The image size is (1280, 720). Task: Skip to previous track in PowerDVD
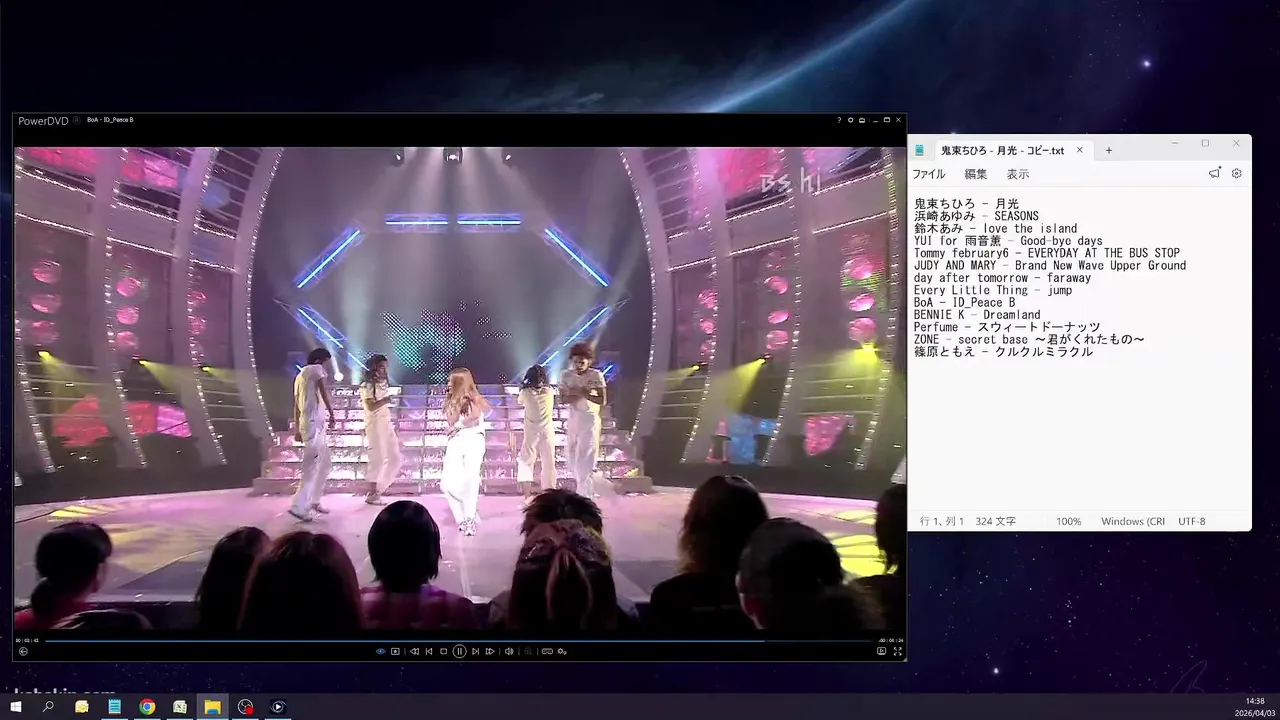point(429,651)
